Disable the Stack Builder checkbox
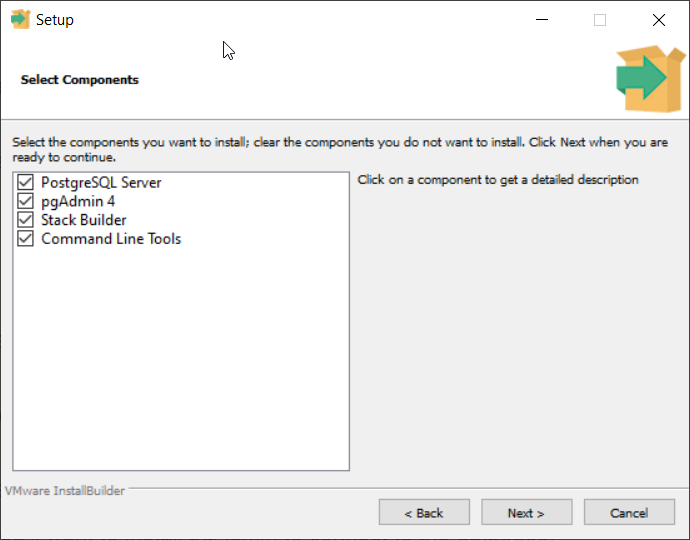 click(26, 220)
